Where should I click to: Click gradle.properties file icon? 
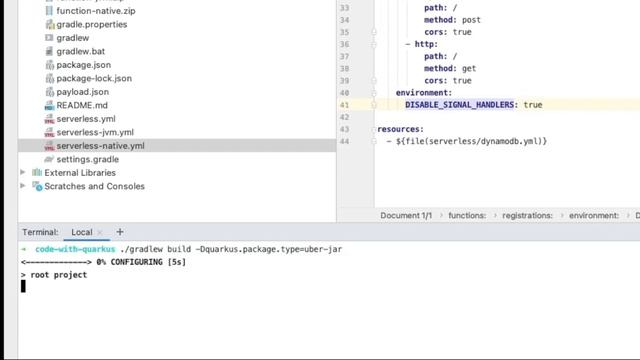click(49, 24)
